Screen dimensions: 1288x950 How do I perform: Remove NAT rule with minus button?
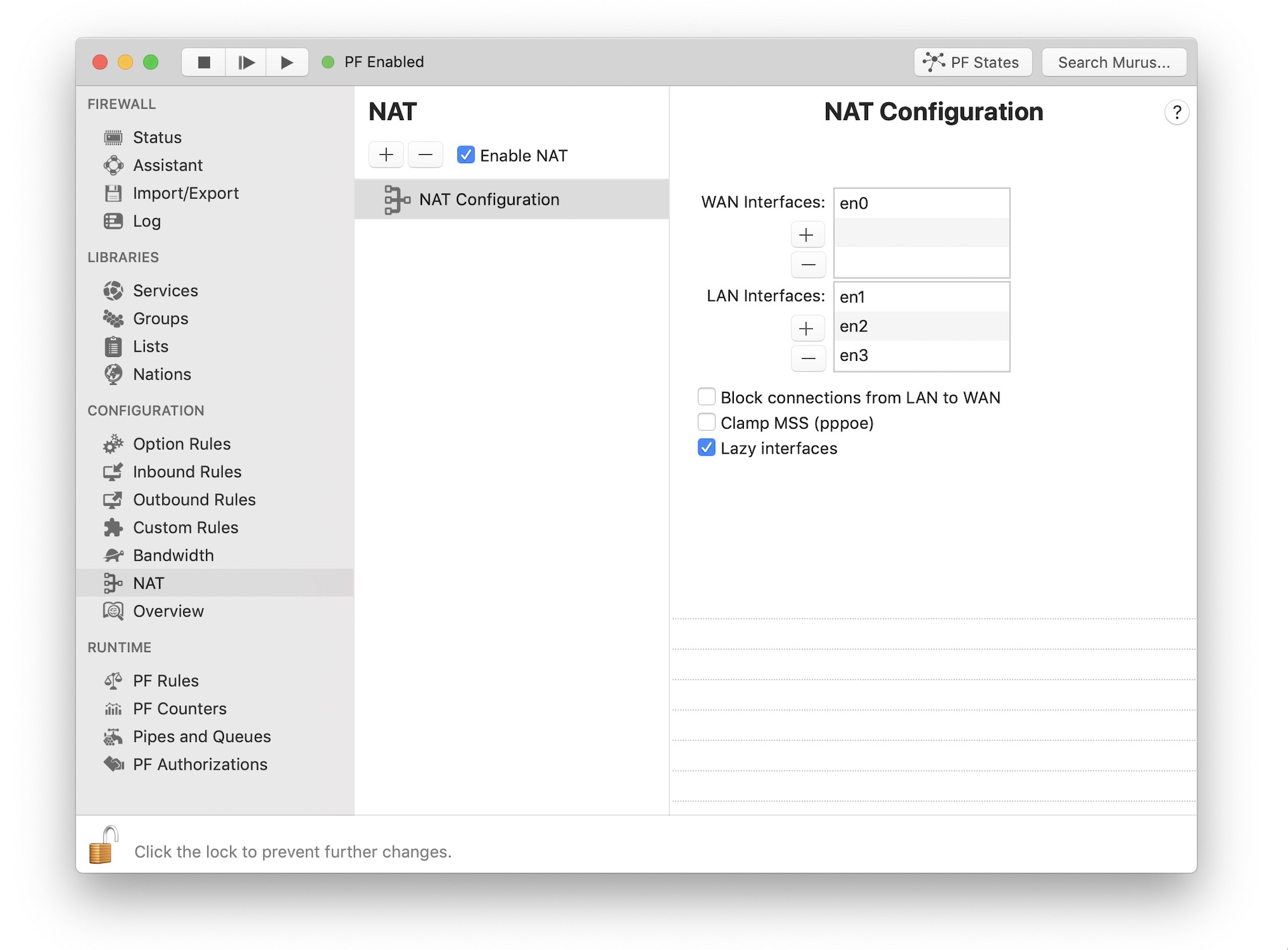click(x=425, y=155)
